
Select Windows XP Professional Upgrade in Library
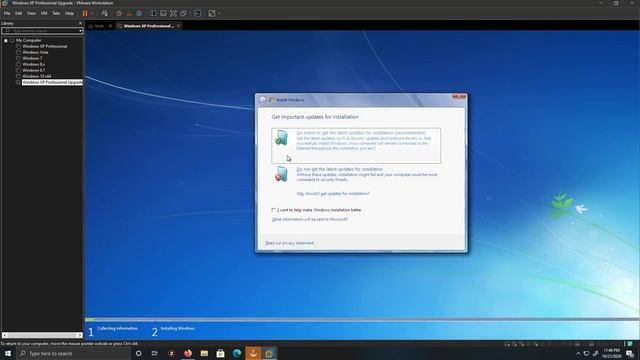coord(52,82)
